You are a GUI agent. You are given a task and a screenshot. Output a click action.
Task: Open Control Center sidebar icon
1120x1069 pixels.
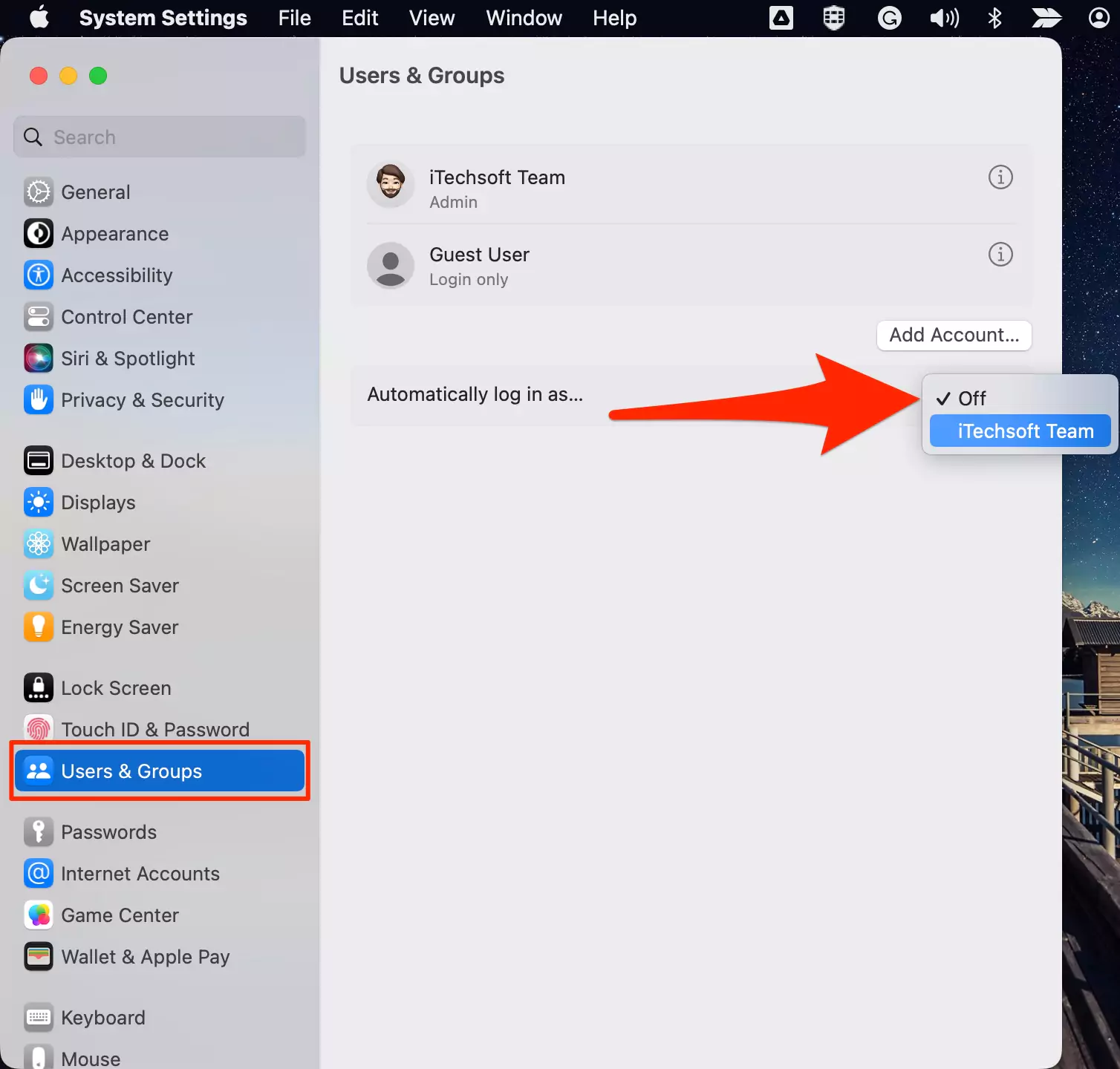pos(39,317)
